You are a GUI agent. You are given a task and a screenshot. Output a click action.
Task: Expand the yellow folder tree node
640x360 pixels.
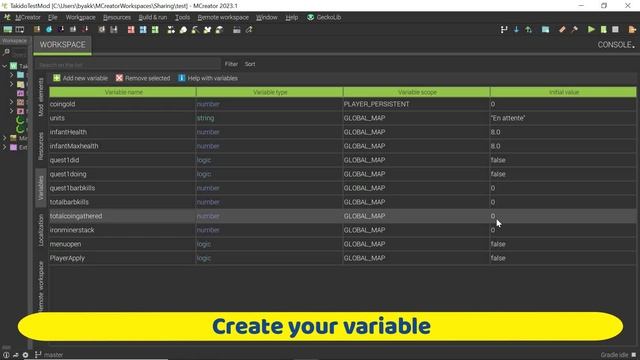click(x=11, y=84)
